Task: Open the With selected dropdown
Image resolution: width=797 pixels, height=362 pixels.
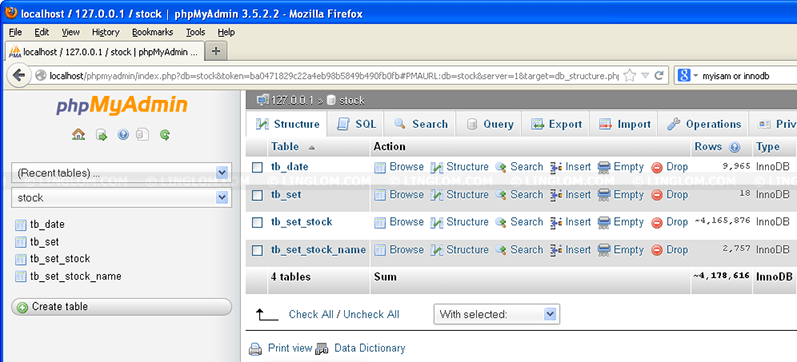Action: [497, 314]
